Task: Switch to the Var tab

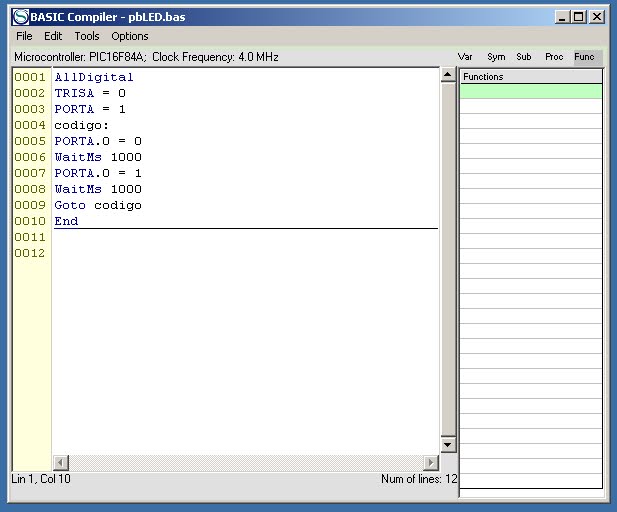Action: 465,57
